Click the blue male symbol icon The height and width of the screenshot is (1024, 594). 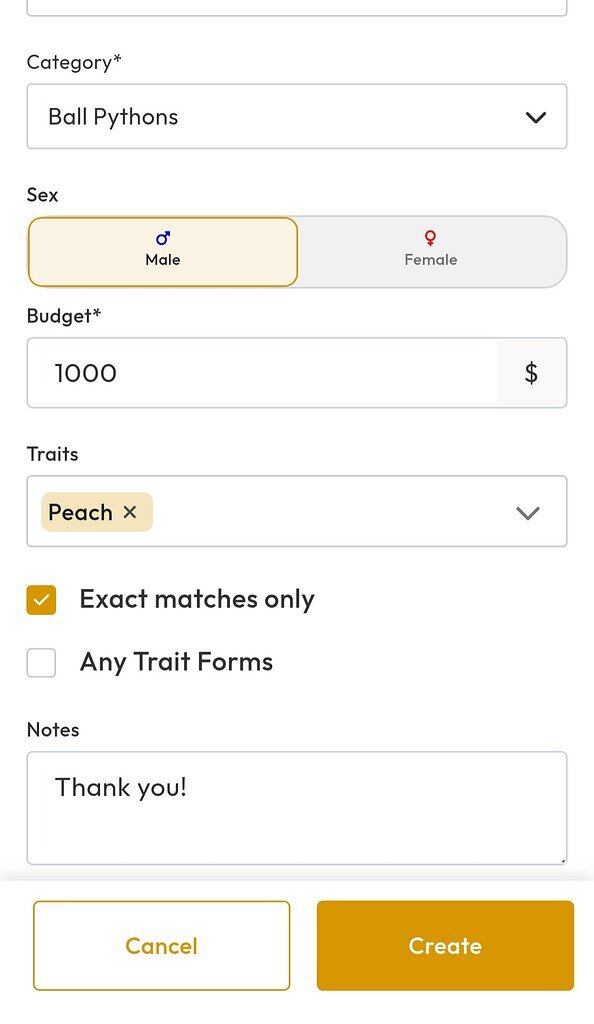(163, 238)
